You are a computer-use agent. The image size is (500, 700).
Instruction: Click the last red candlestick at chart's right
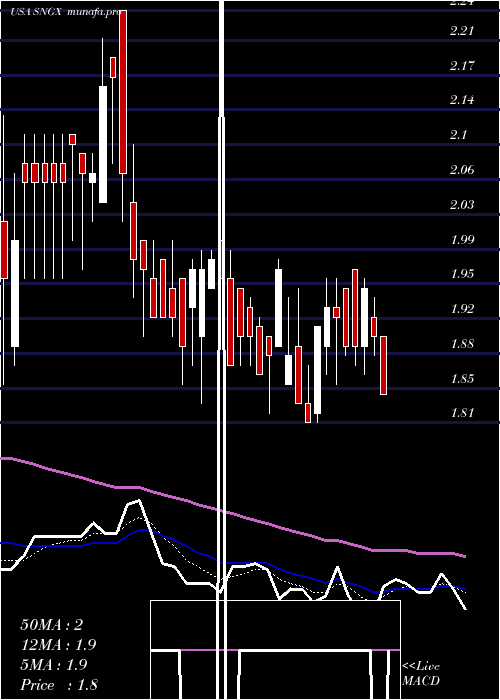click(x=383, y=366)
